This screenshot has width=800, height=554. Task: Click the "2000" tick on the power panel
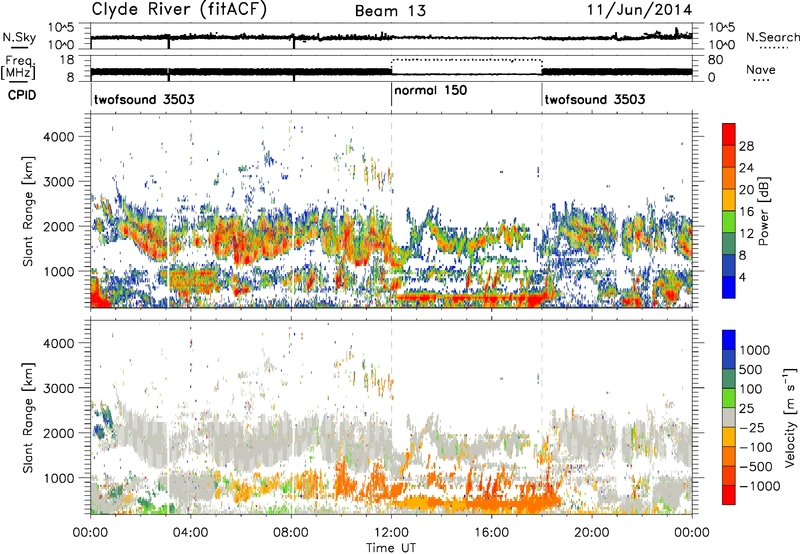tap(58, 226)
